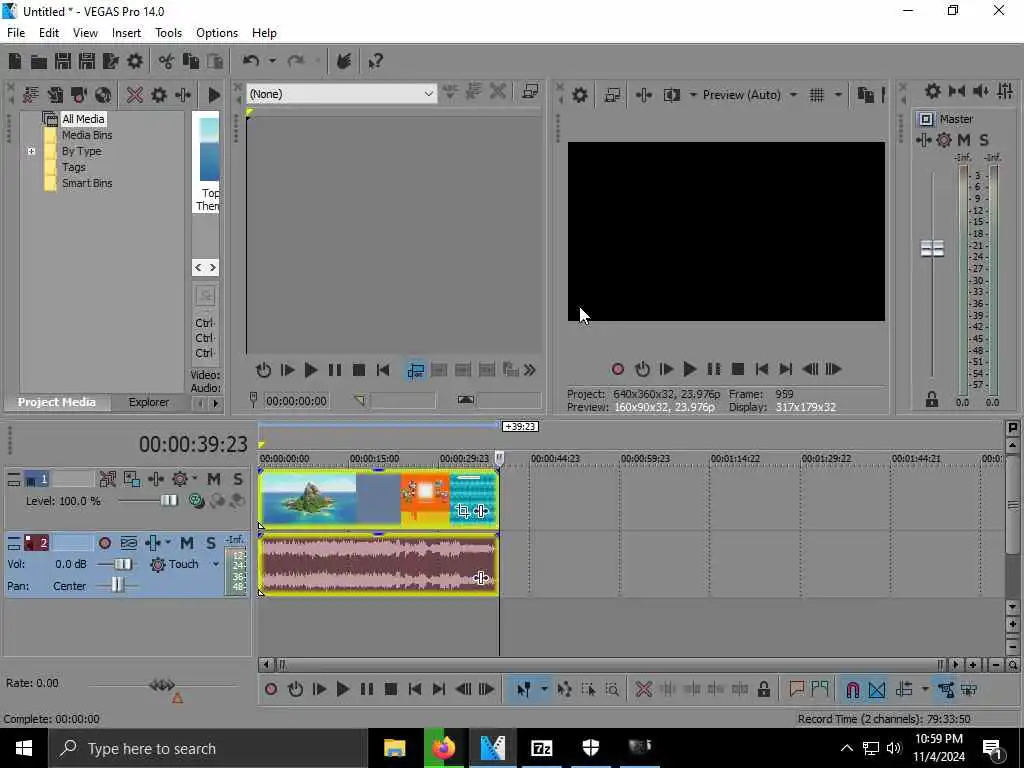
Task: Open the View menu
Action: (x=85, y=33)
